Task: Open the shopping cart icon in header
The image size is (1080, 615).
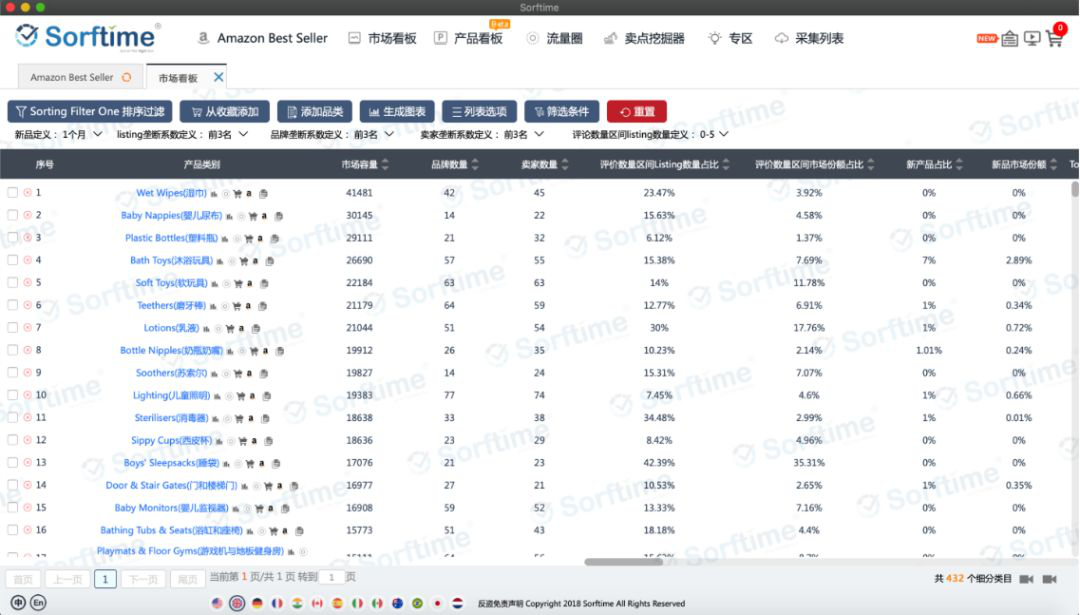Action: pos(1055,38)
